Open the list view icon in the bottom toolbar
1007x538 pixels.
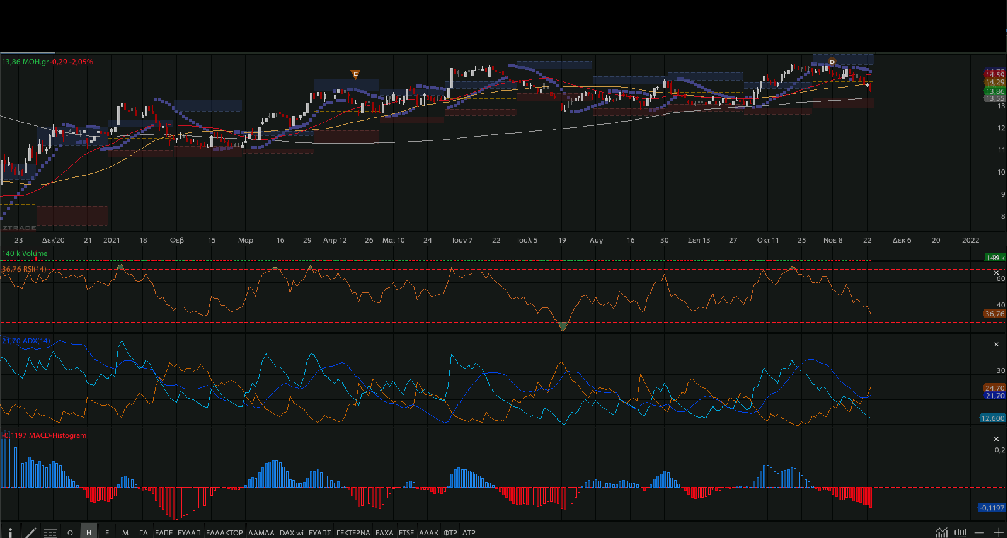click(x=50, y=532)
